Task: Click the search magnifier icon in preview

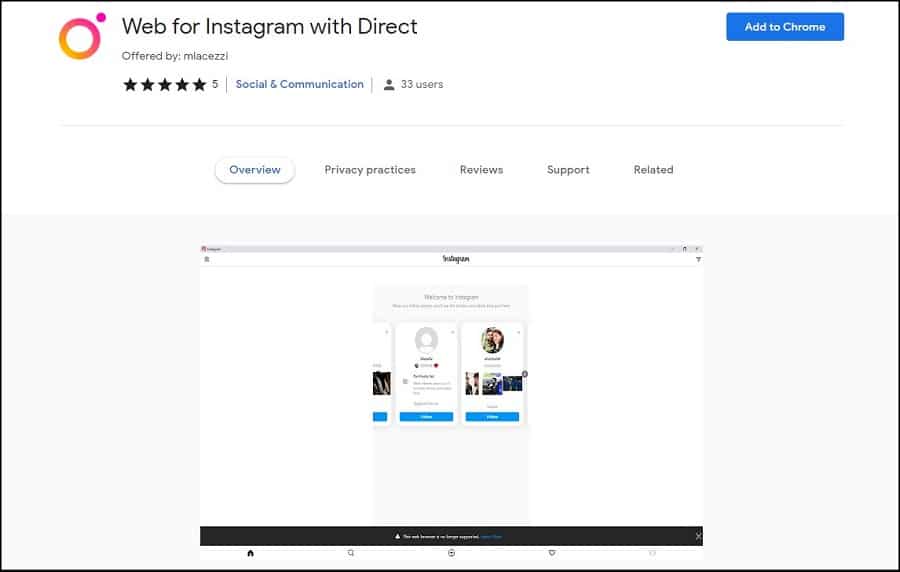Action: tap(351, 553)
